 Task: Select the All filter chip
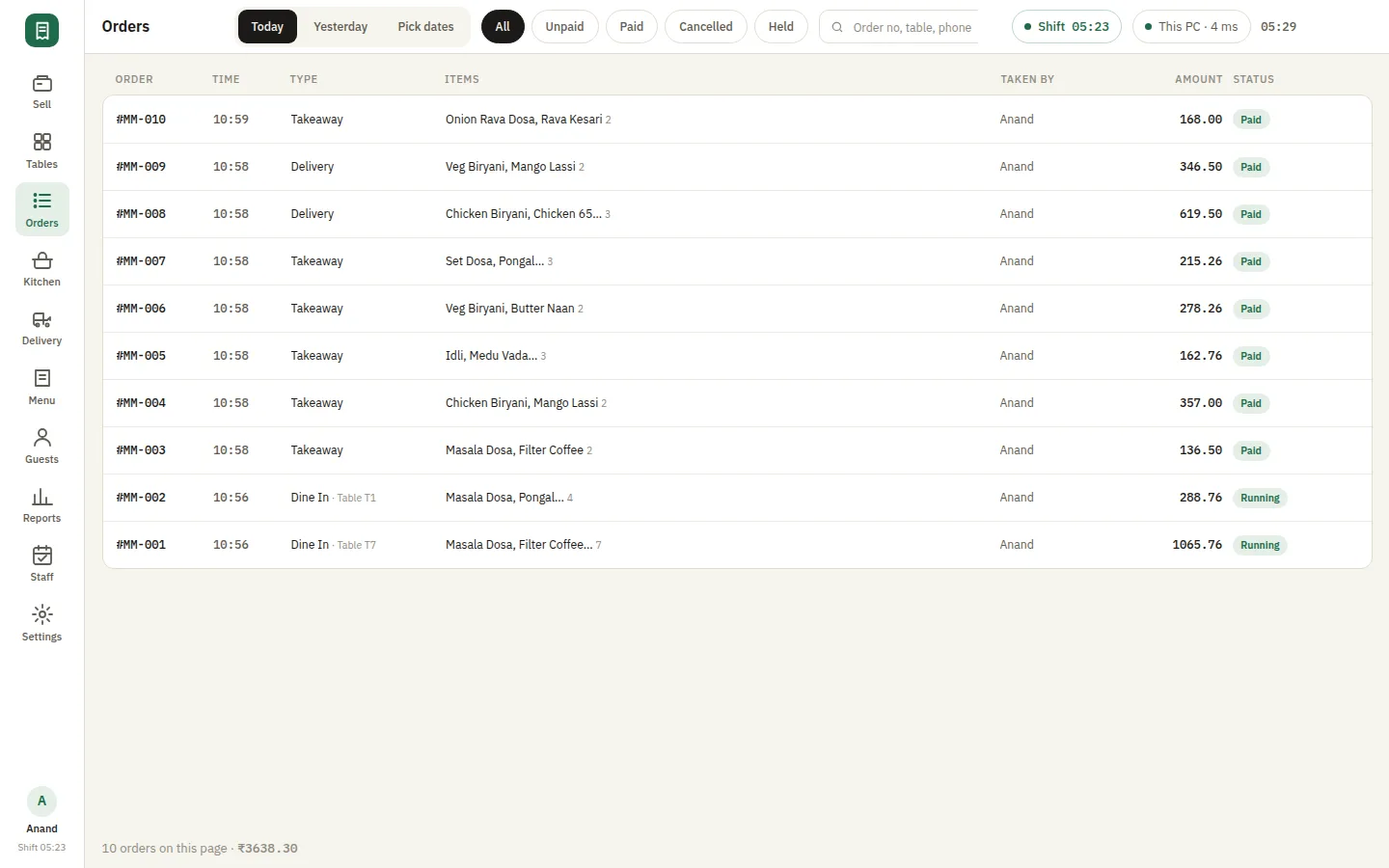(503, 27)
